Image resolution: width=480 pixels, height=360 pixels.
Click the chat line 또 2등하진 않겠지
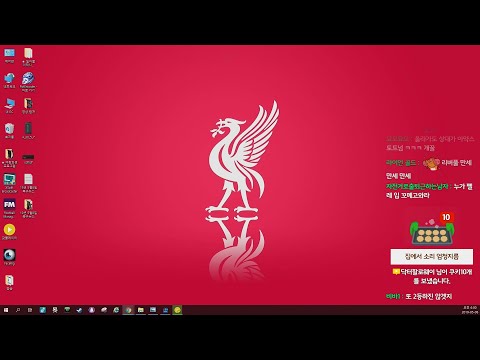pyautogui.click(x=429, y=296)
